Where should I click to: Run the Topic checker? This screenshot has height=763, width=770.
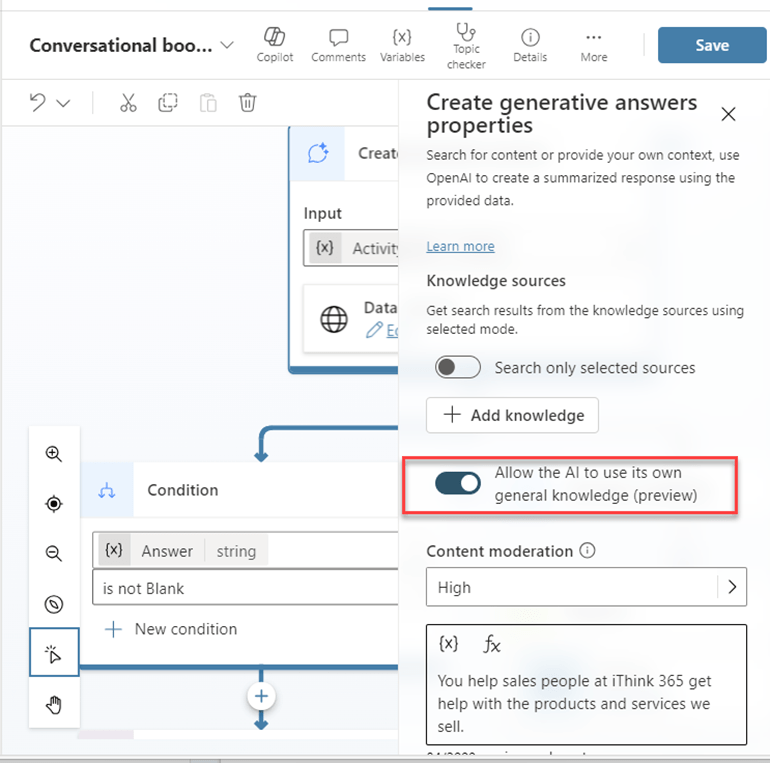pos(466,46)
